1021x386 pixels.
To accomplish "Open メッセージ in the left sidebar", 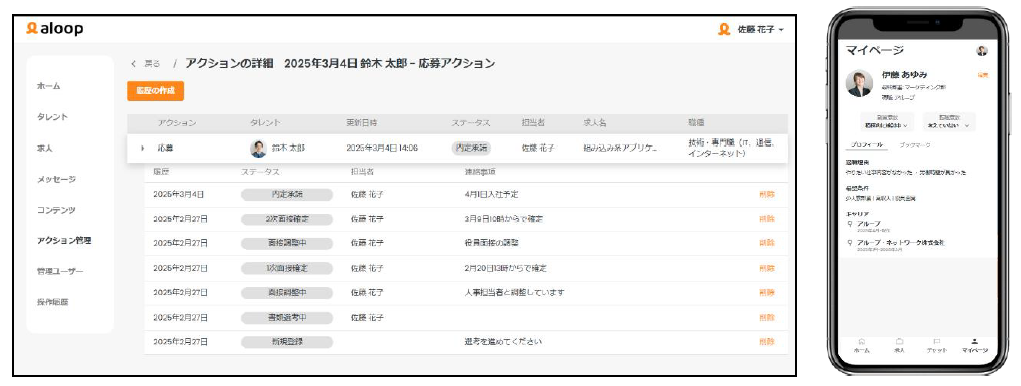I will point(56,179).
